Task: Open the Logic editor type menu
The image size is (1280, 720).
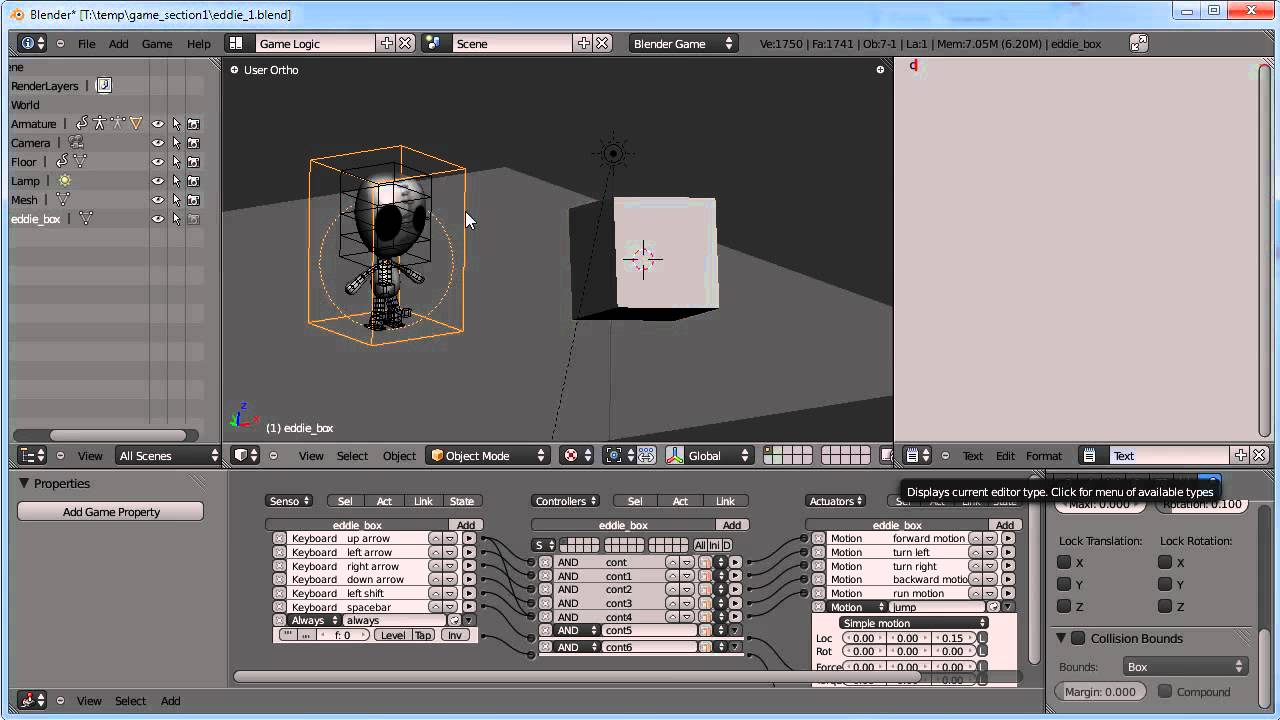Action: tap(32, 700)
